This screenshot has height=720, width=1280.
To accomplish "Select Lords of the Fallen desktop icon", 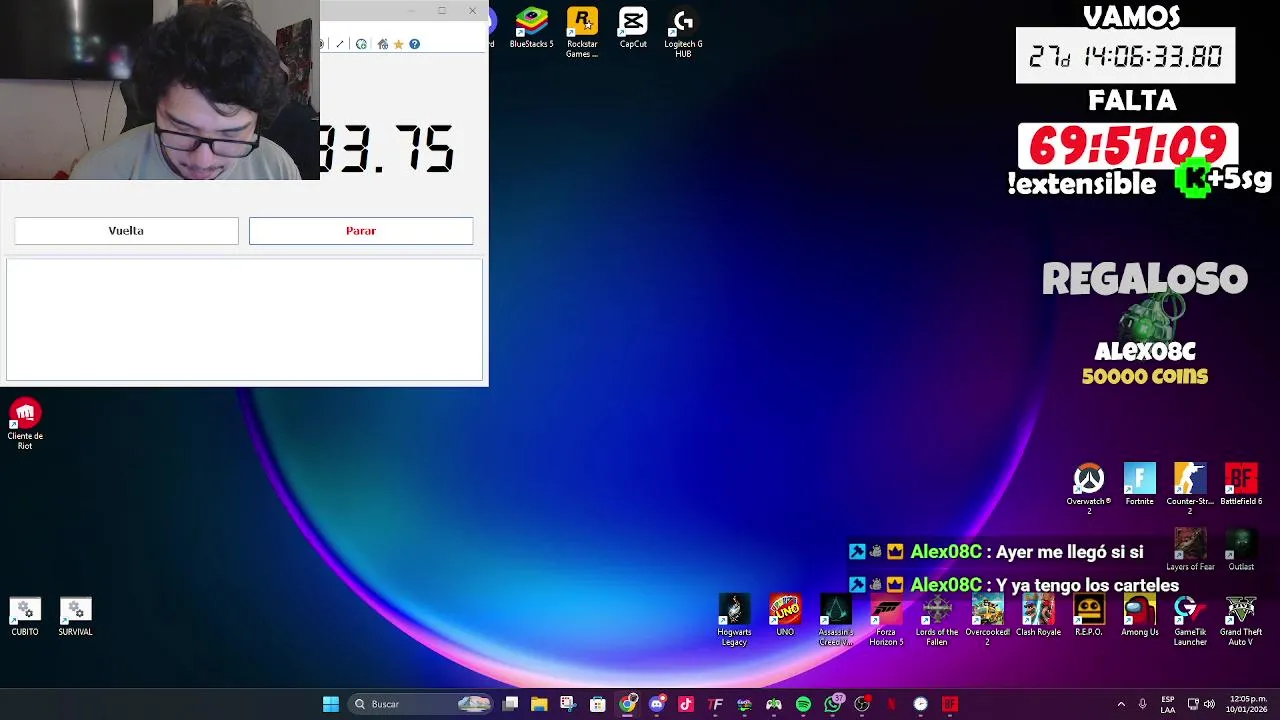I will coord(937,621).
